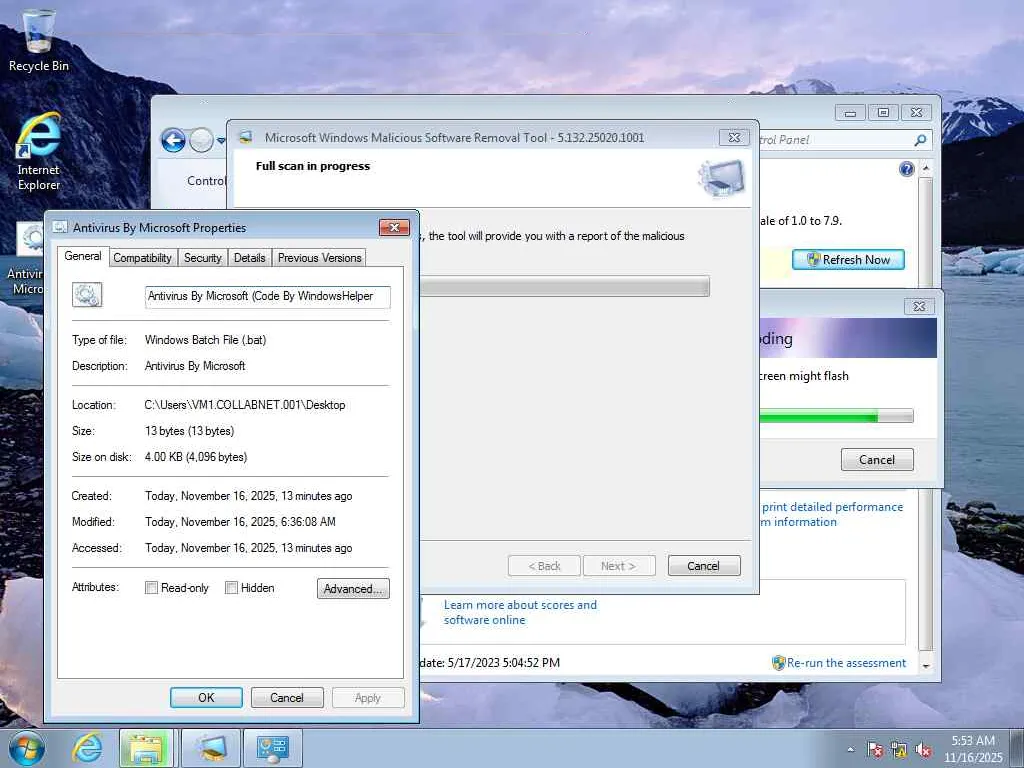Image resolution: width=1024 pixels, height=768 pixels.
Task: Open Action Center flag tray icon
Action: click(874, 749)
